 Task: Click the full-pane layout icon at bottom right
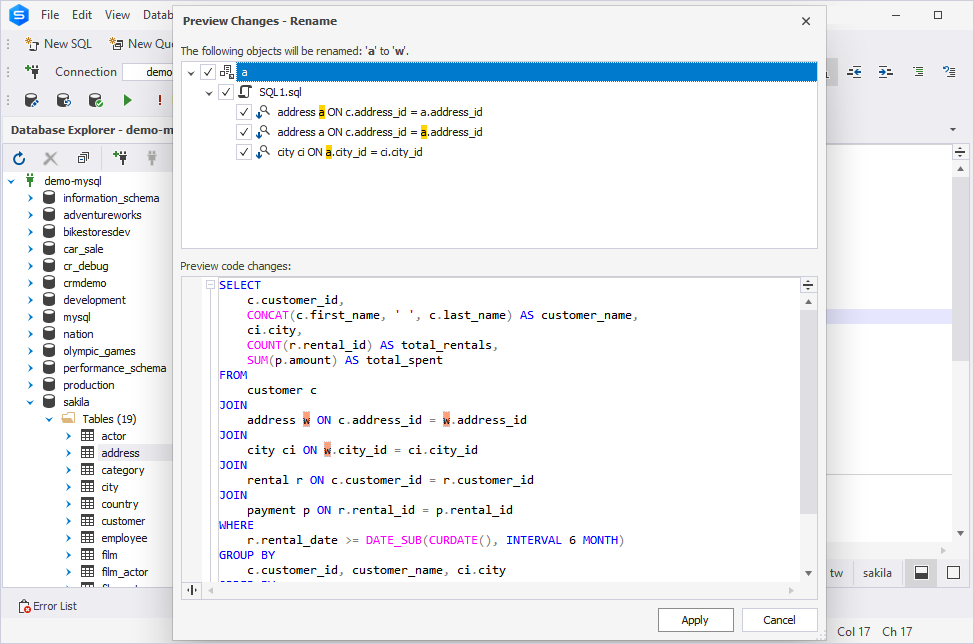953,573
